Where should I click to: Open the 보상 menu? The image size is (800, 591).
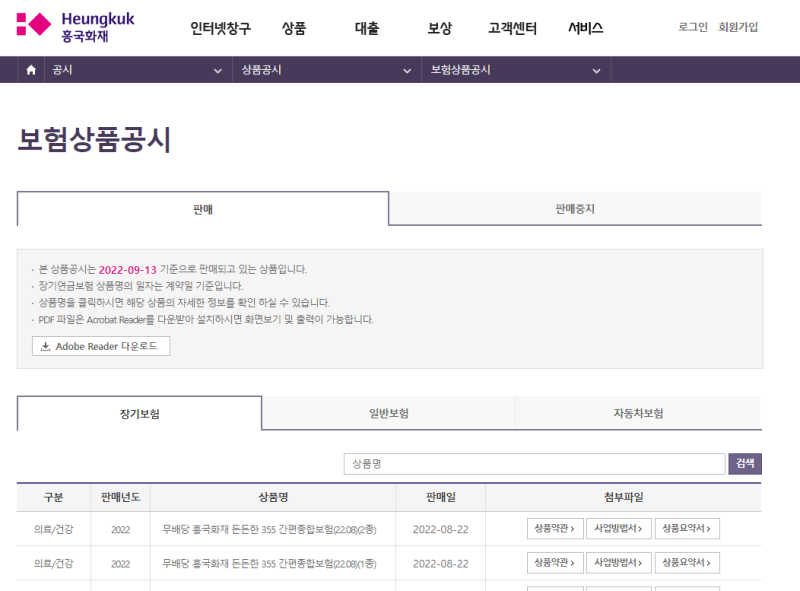coord(440,28)
